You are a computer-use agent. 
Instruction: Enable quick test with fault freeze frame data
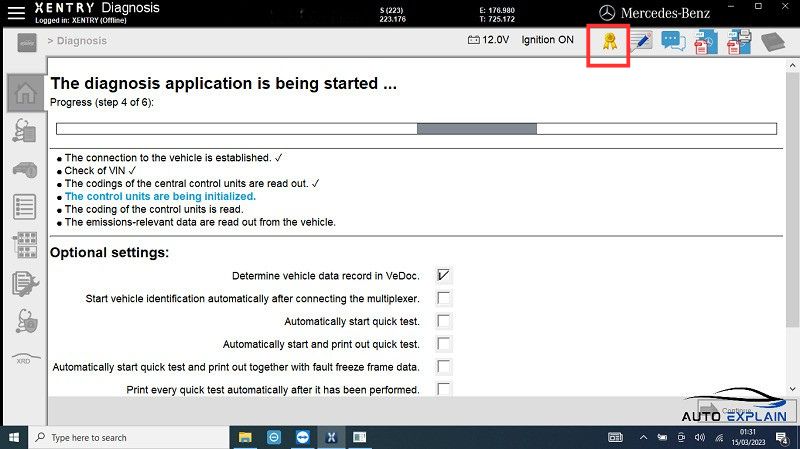(443, 367)
